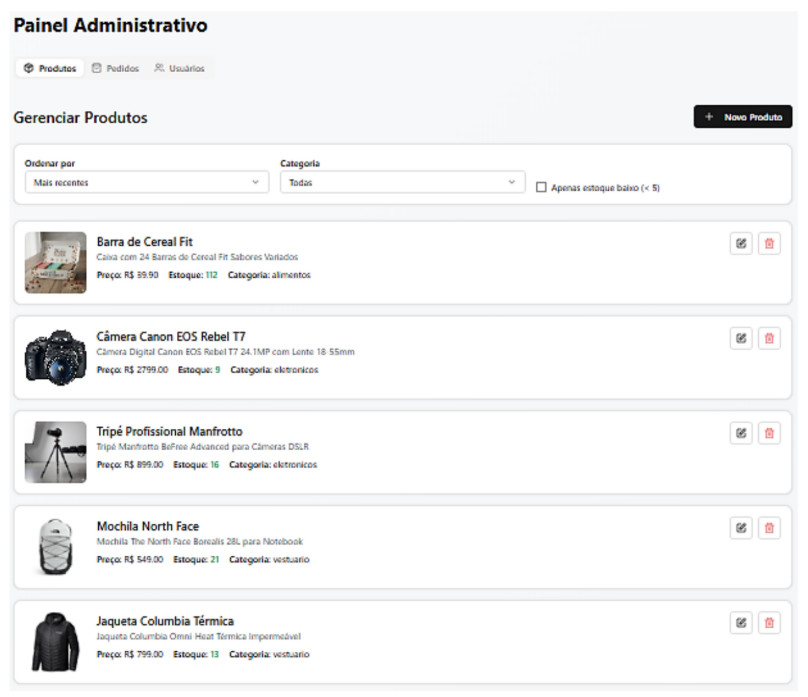808x697 pixels.
Task: Click the Canon camera product thumbnail
Action: point(55,357)
